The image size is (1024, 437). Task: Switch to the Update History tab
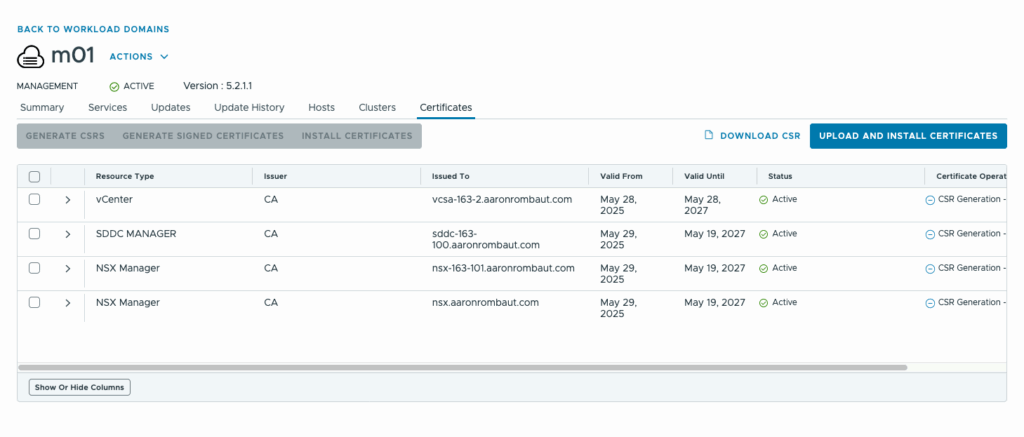click(249, 107)
